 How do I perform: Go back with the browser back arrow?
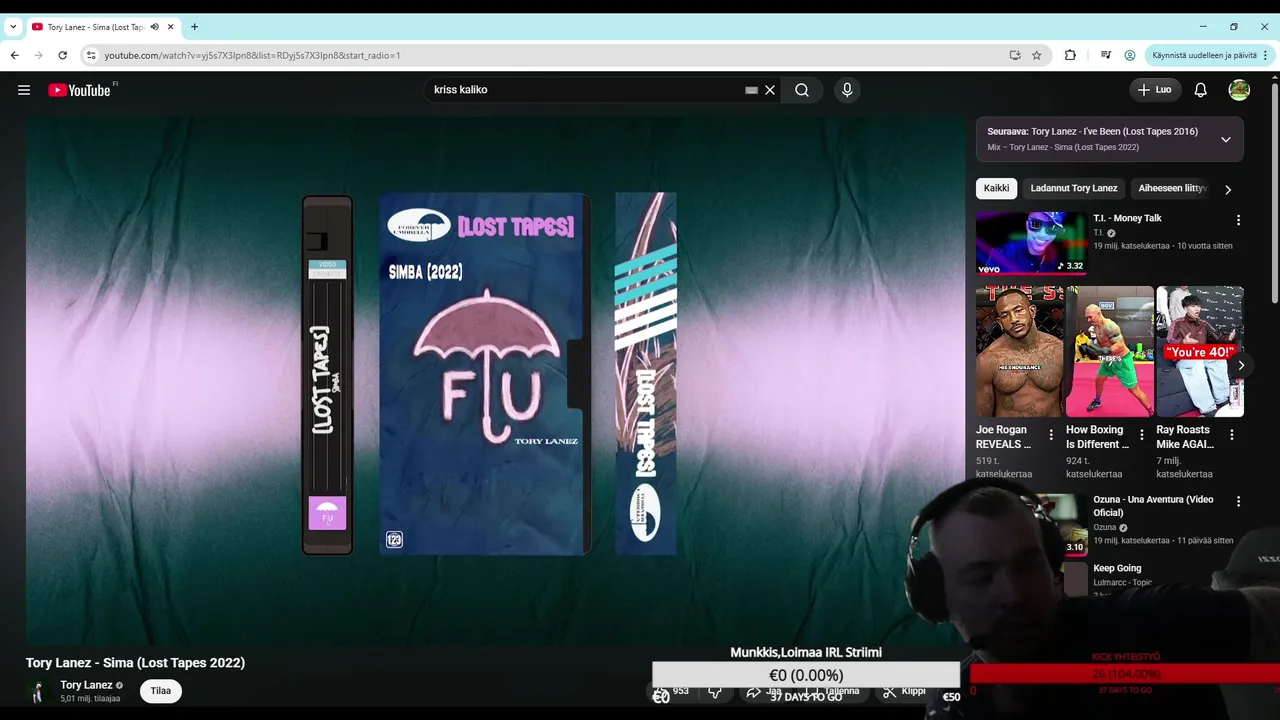tap(14, 55)
